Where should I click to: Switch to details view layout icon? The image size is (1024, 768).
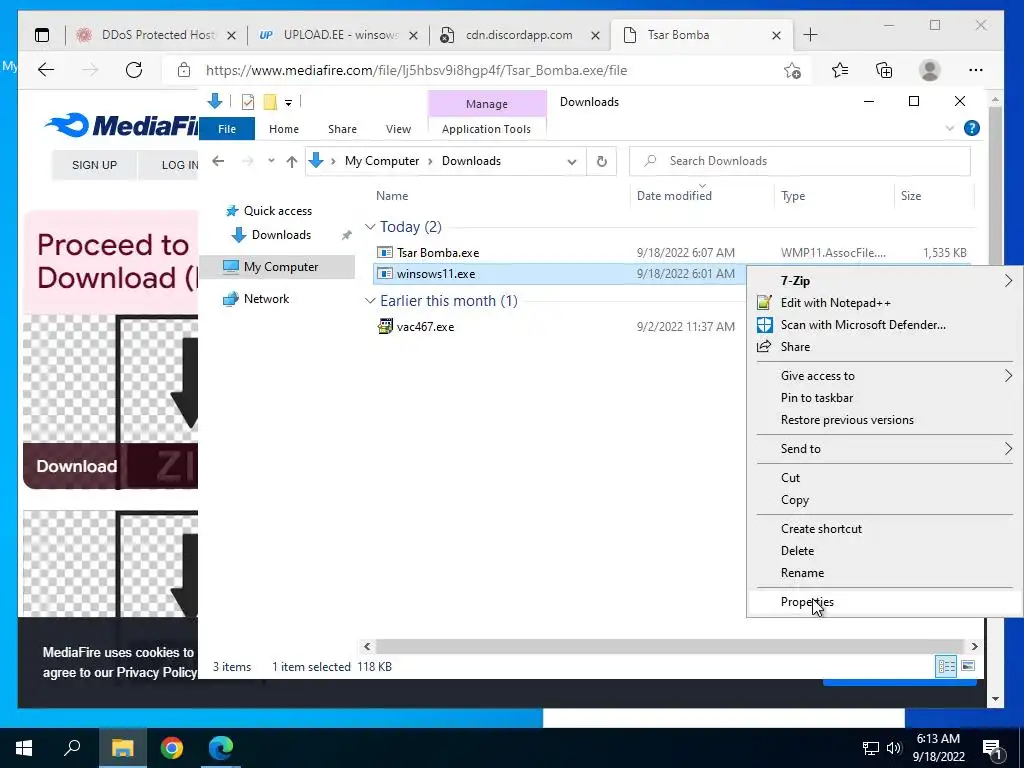click(x=946, y=666)
